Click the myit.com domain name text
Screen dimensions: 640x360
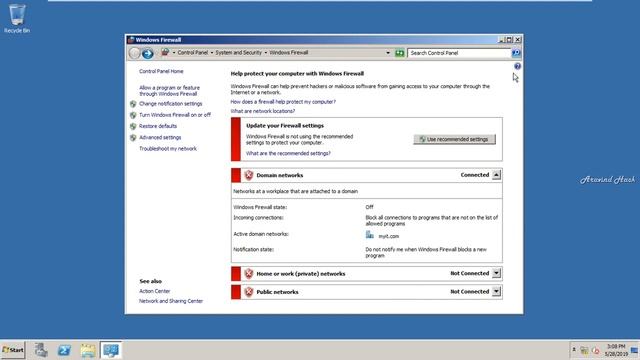(389, 236)
